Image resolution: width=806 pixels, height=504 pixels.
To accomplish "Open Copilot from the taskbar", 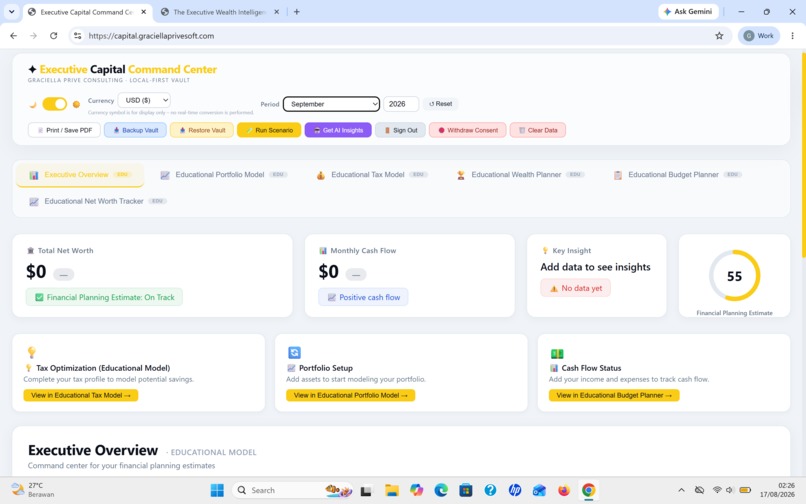I will click(416, 490).
